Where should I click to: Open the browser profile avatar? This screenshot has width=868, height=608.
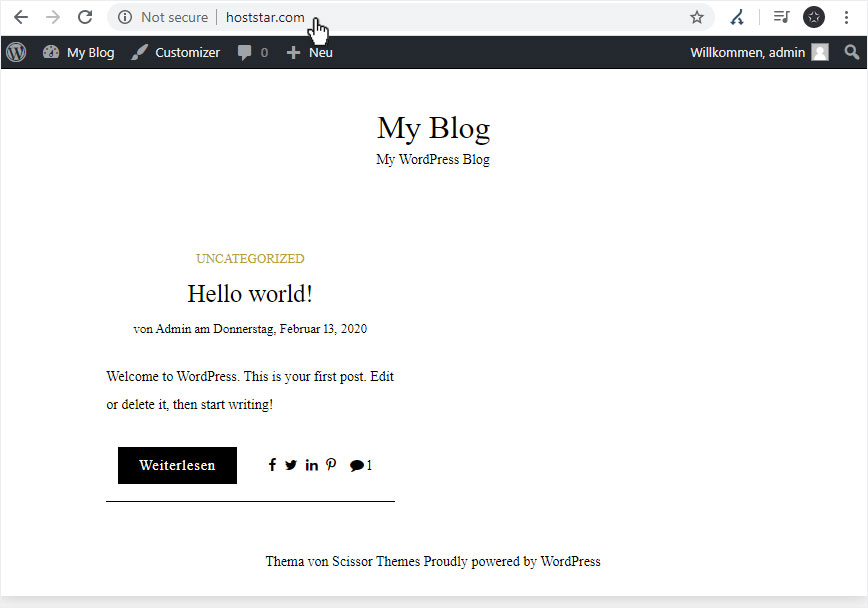point(814,17)
